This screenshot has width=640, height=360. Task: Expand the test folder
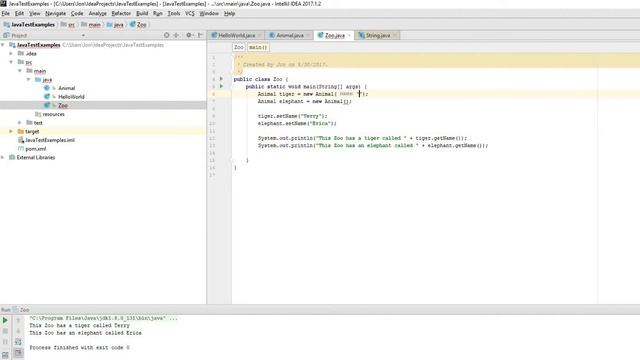(20, 122)
